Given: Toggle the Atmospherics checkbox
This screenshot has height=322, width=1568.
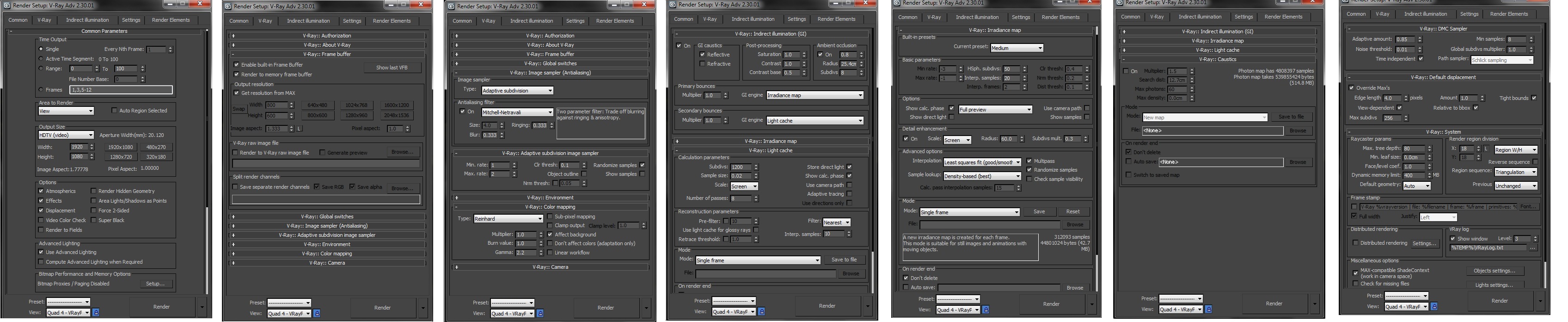Looking at the screenshot, I should (41, 191).
